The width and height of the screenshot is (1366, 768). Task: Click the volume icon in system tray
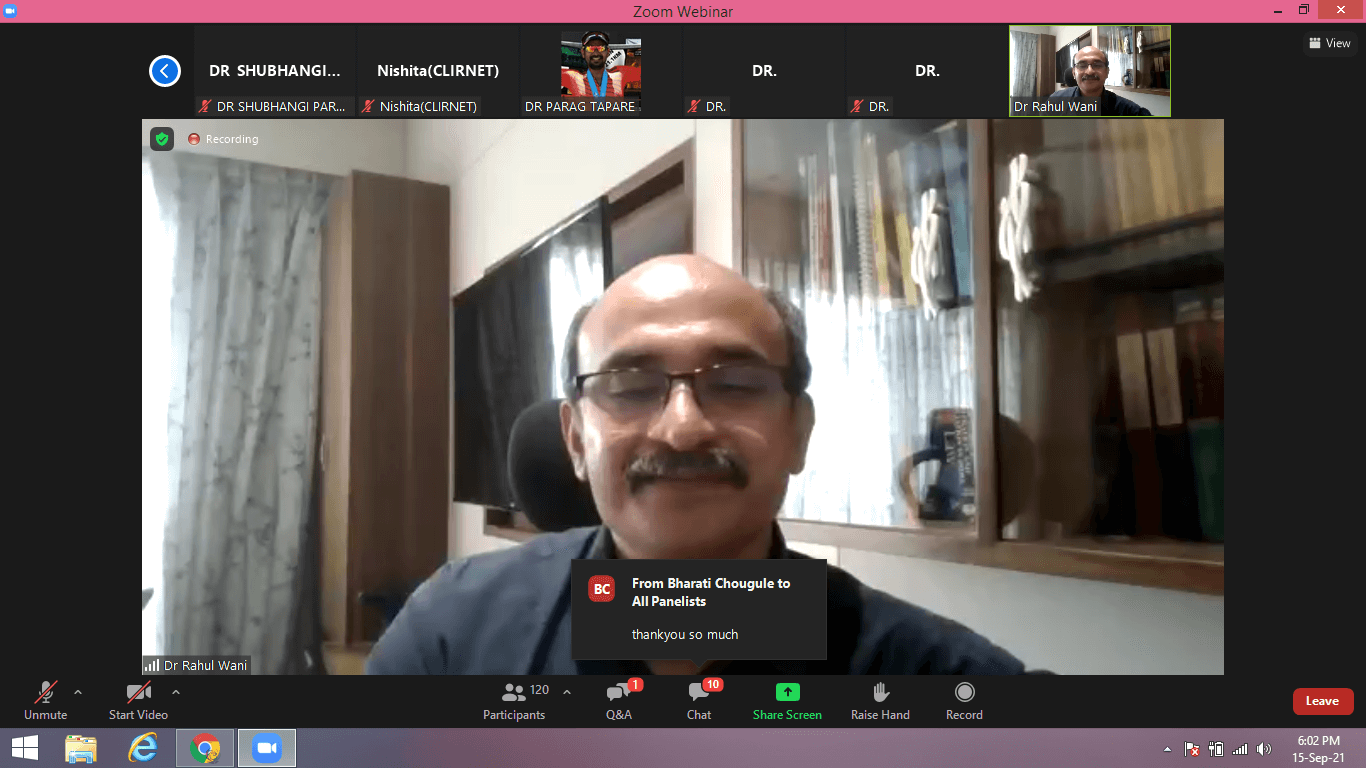point(1264,749)
